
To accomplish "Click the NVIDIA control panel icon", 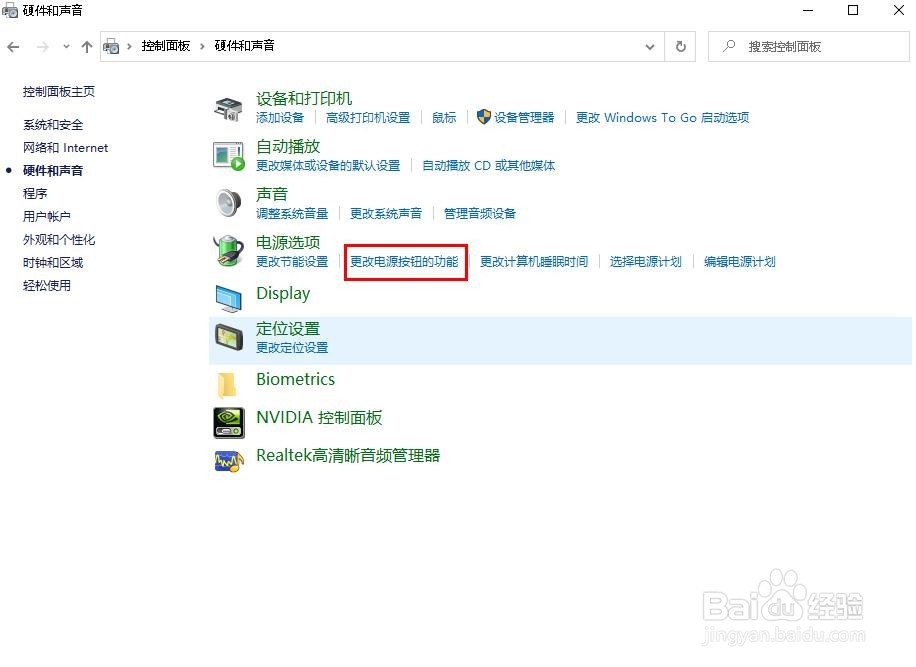I will click(228, 423).
